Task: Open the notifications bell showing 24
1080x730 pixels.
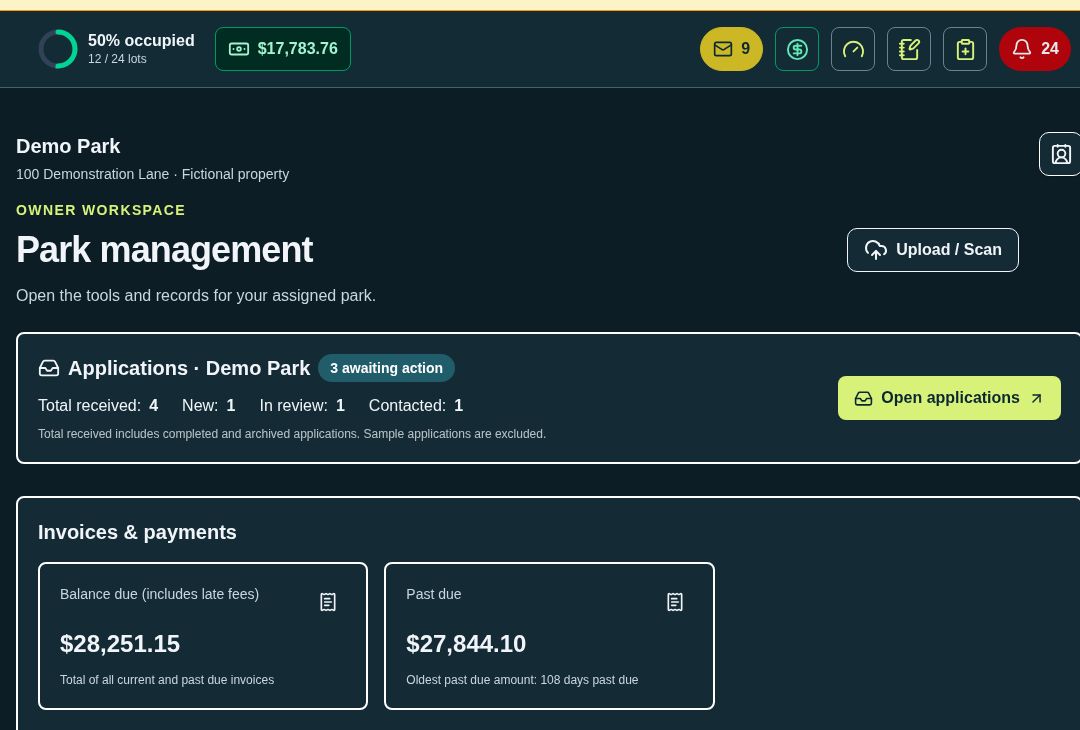Action: pos(1035,49)
